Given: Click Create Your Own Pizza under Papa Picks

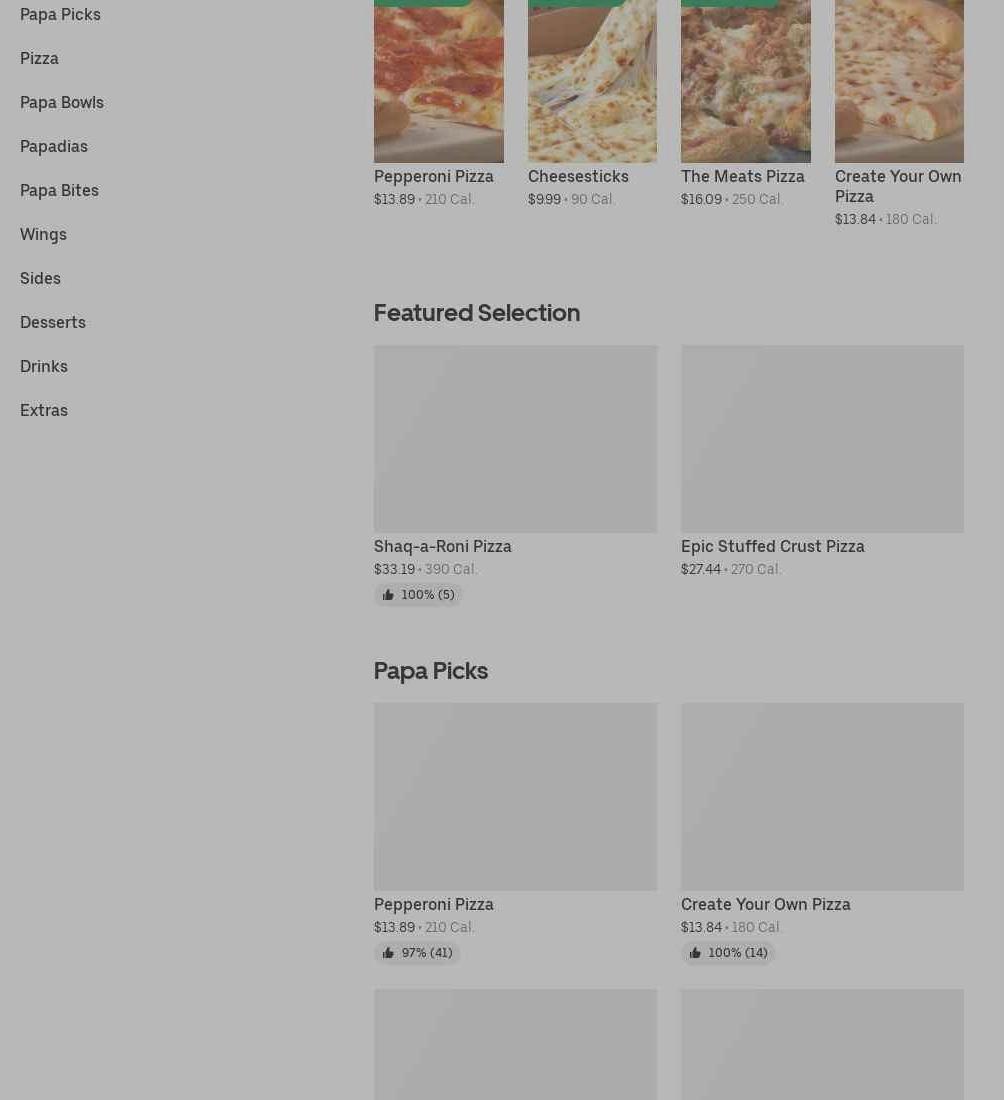Looking at the screenshot, I should click(765, 904).
